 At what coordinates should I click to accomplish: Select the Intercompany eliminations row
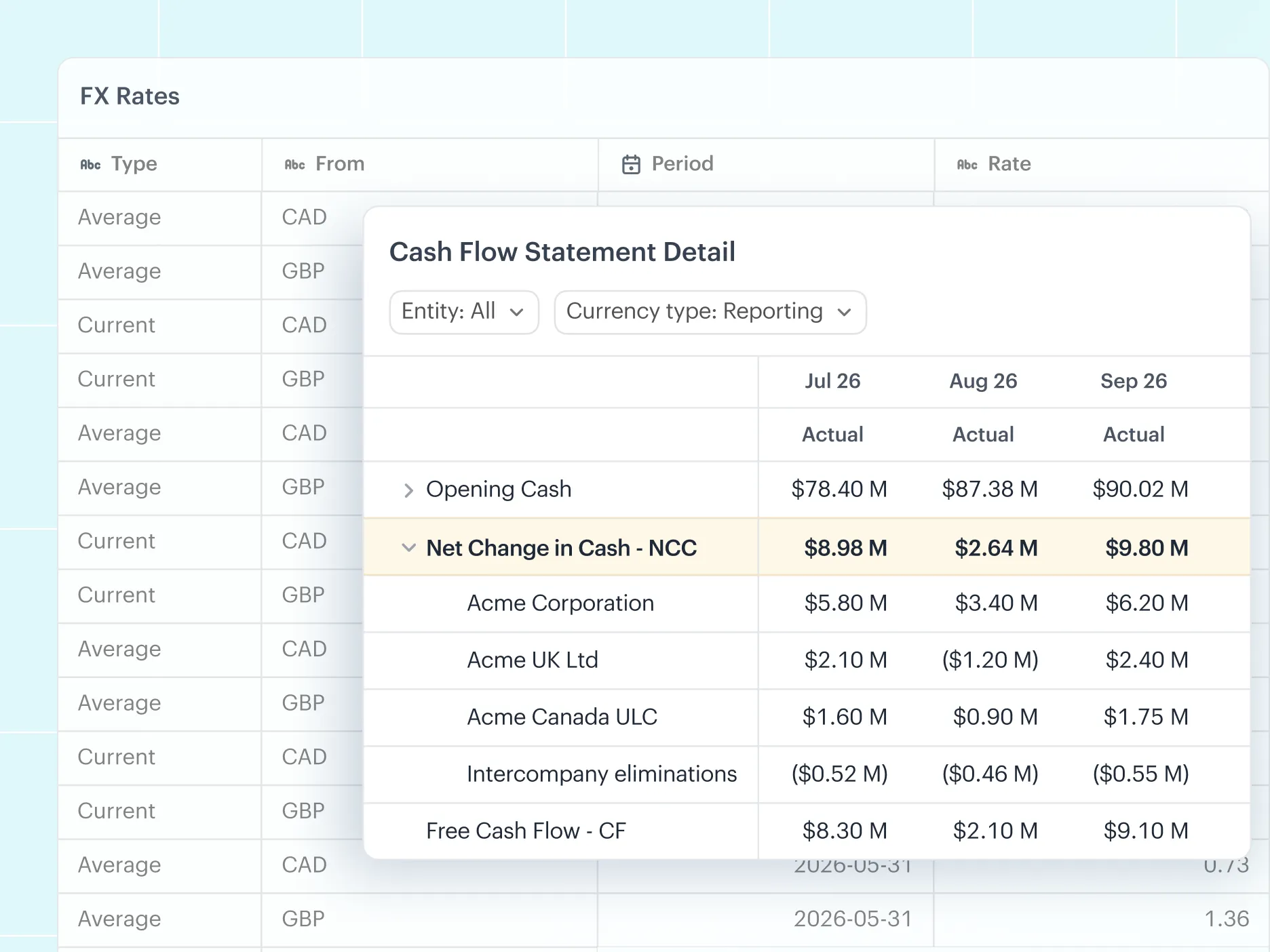(807, 774)
